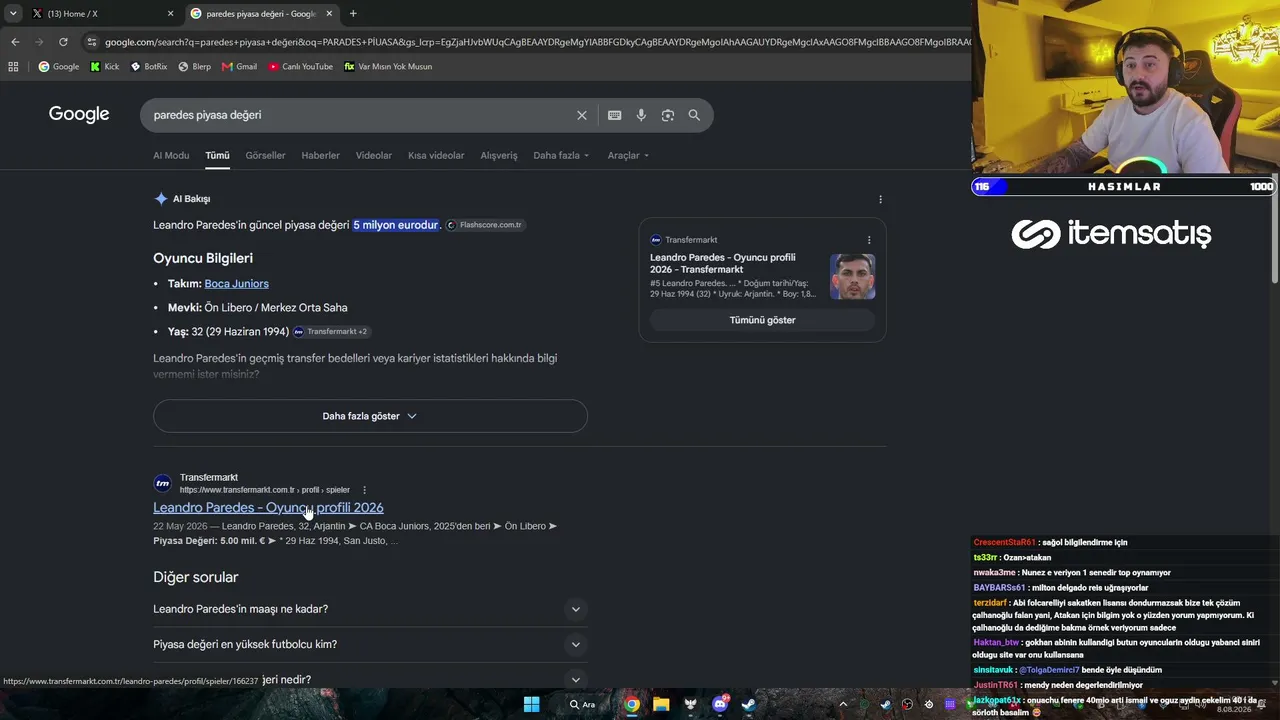Open the Araçlar dropdown

628,156
